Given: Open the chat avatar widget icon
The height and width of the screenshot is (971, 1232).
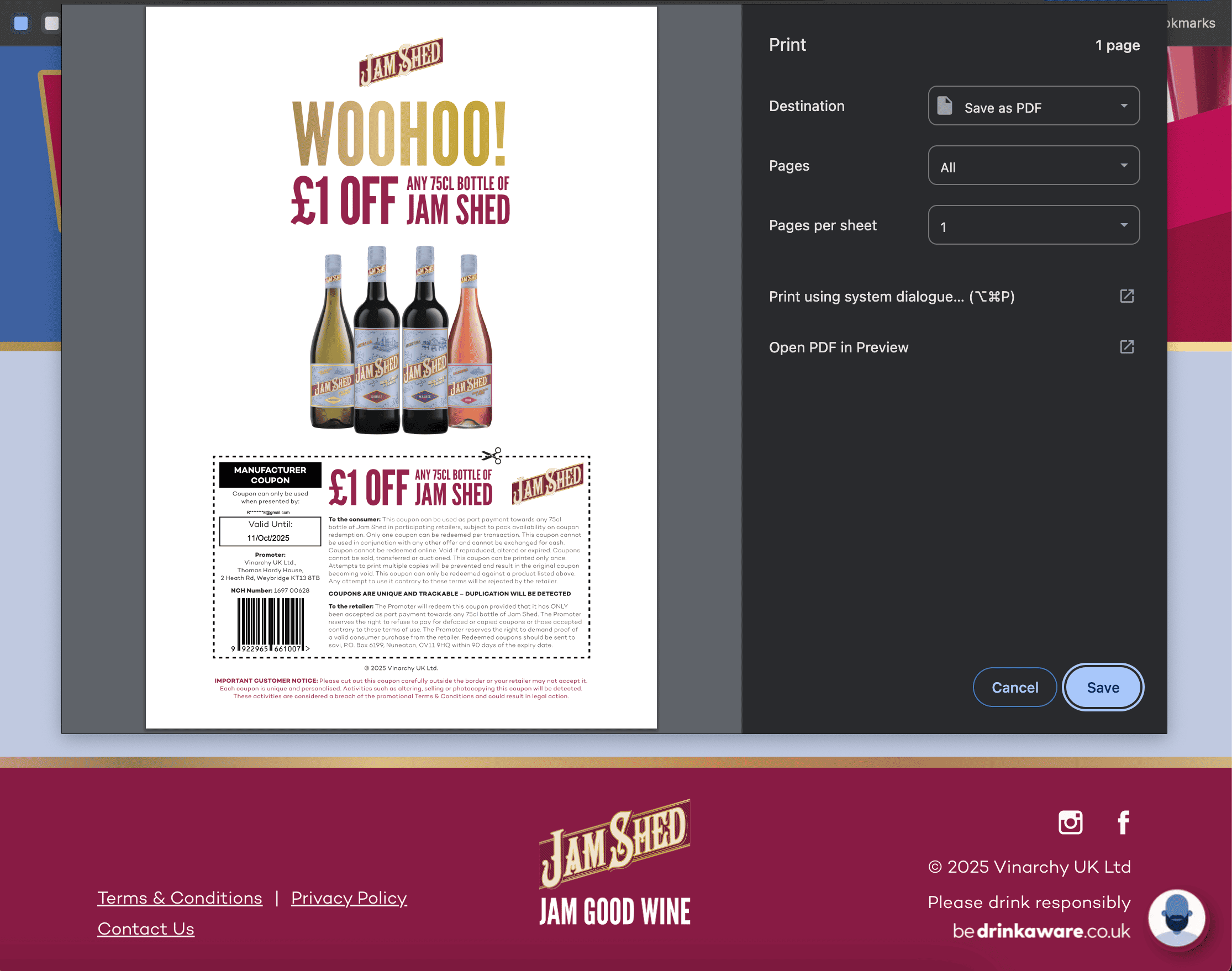Looking at the screenshot, I should pos(1176,918).
